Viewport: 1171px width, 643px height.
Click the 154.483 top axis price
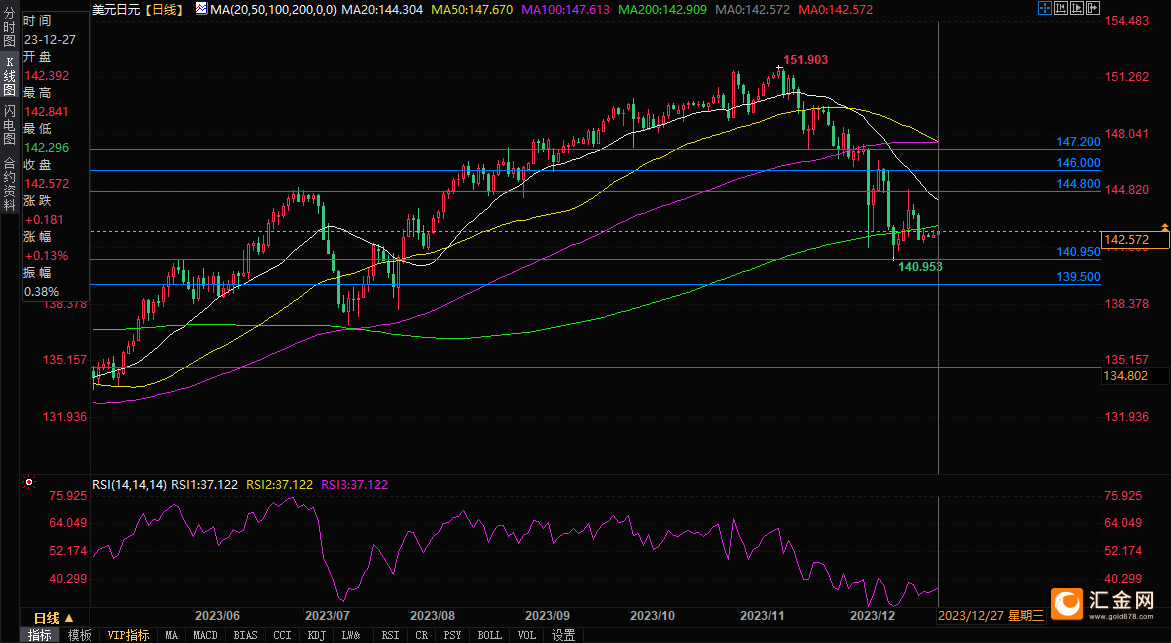click(1127, 21)
